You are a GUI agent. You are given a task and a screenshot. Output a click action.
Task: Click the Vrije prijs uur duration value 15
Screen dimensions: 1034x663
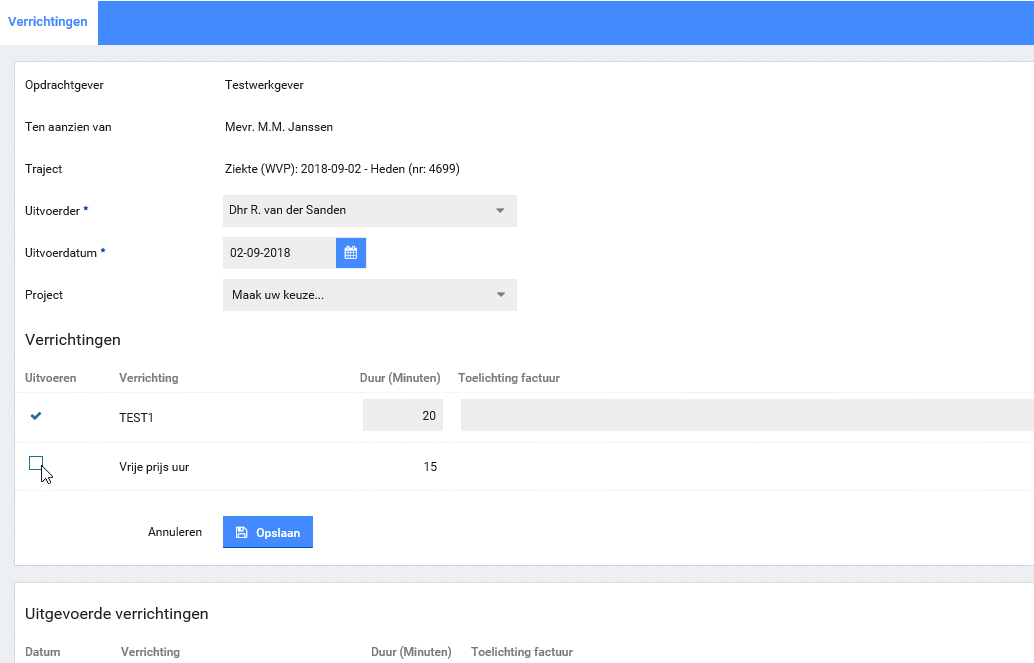point(429,467)
